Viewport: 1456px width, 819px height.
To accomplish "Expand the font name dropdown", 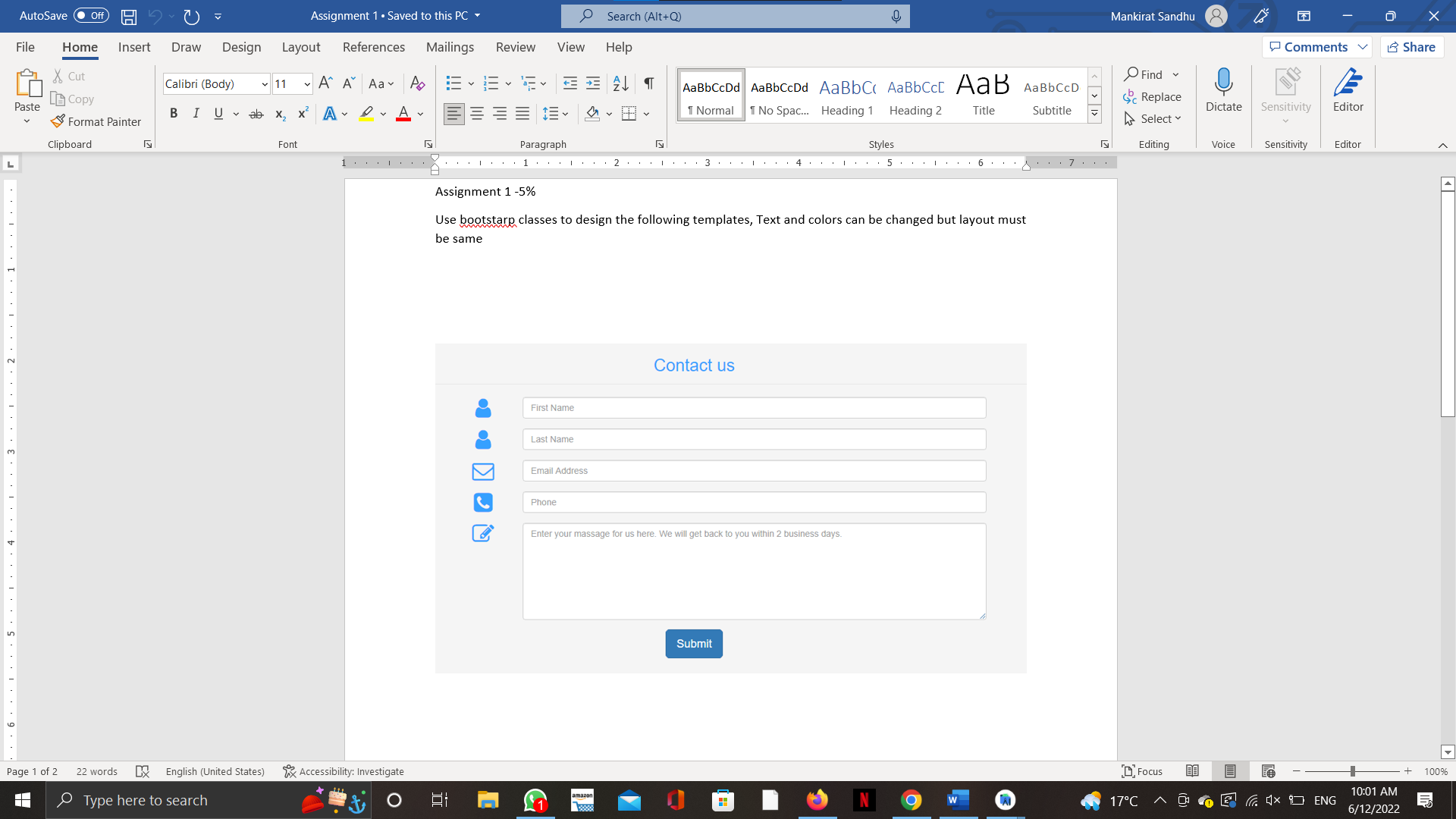I will (265, 84).
